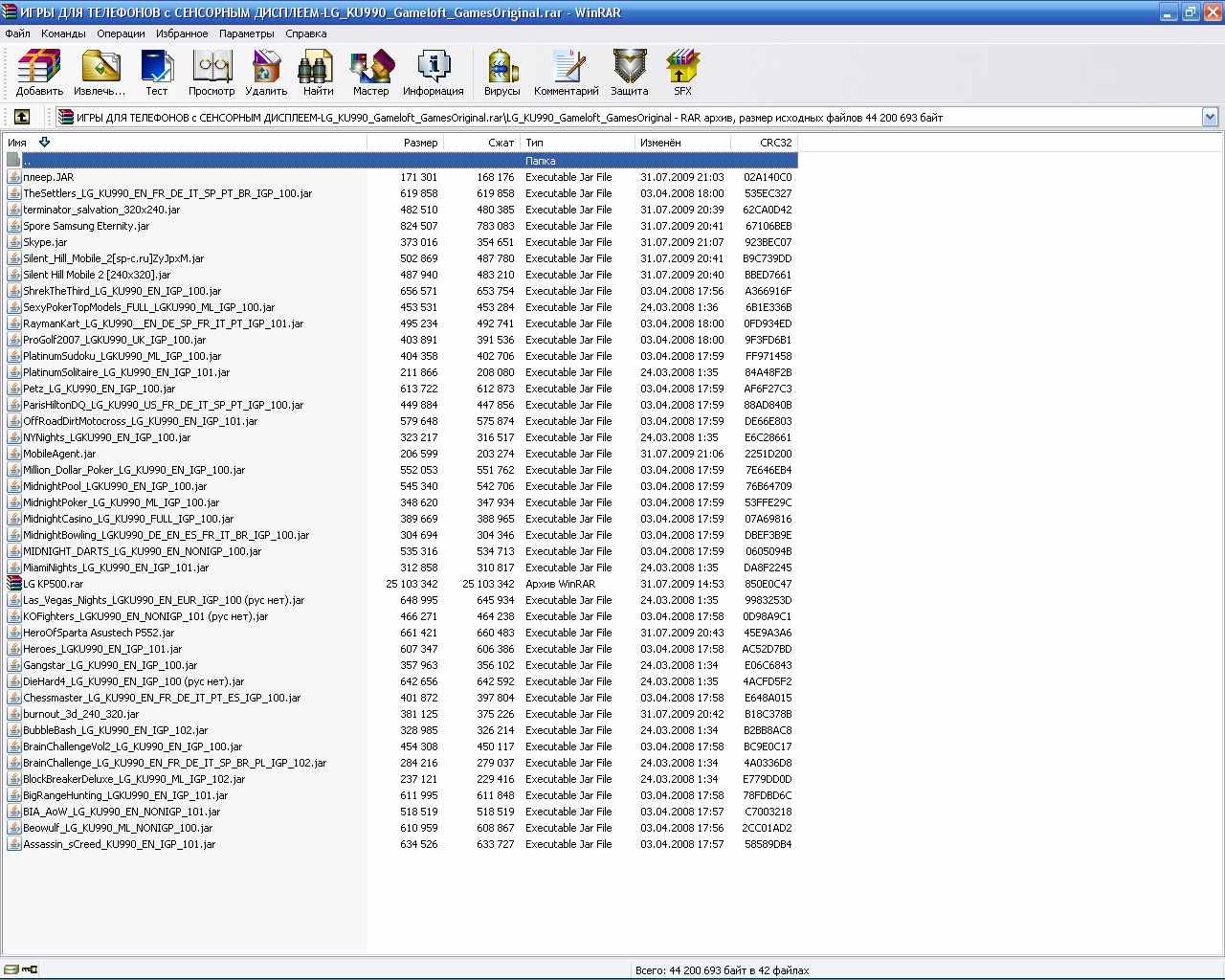Sort by the Изменён column header
1225x980 pixels.
(x=682, y=143)
